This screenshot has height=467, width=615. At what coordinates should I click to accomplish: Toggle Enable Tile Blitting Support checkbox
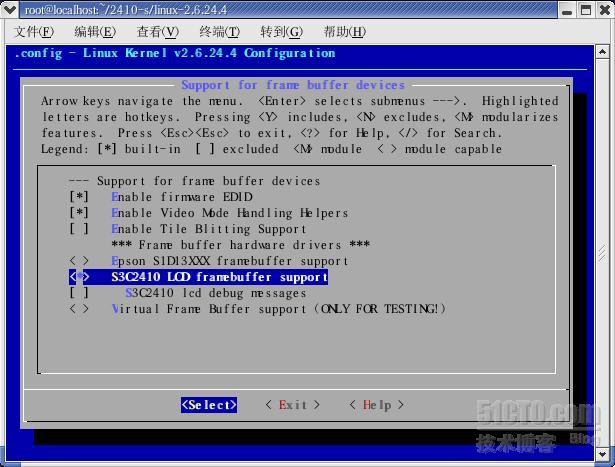(79, 229)
